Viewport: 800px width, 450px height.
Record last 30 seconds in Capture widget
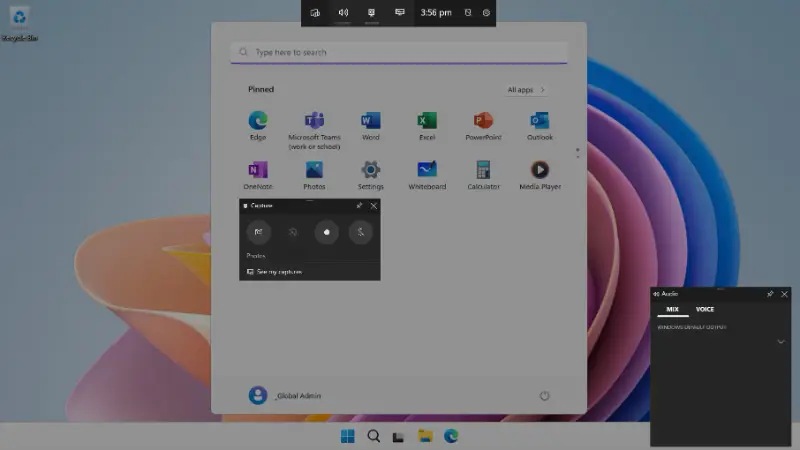[x=292, y=232]
